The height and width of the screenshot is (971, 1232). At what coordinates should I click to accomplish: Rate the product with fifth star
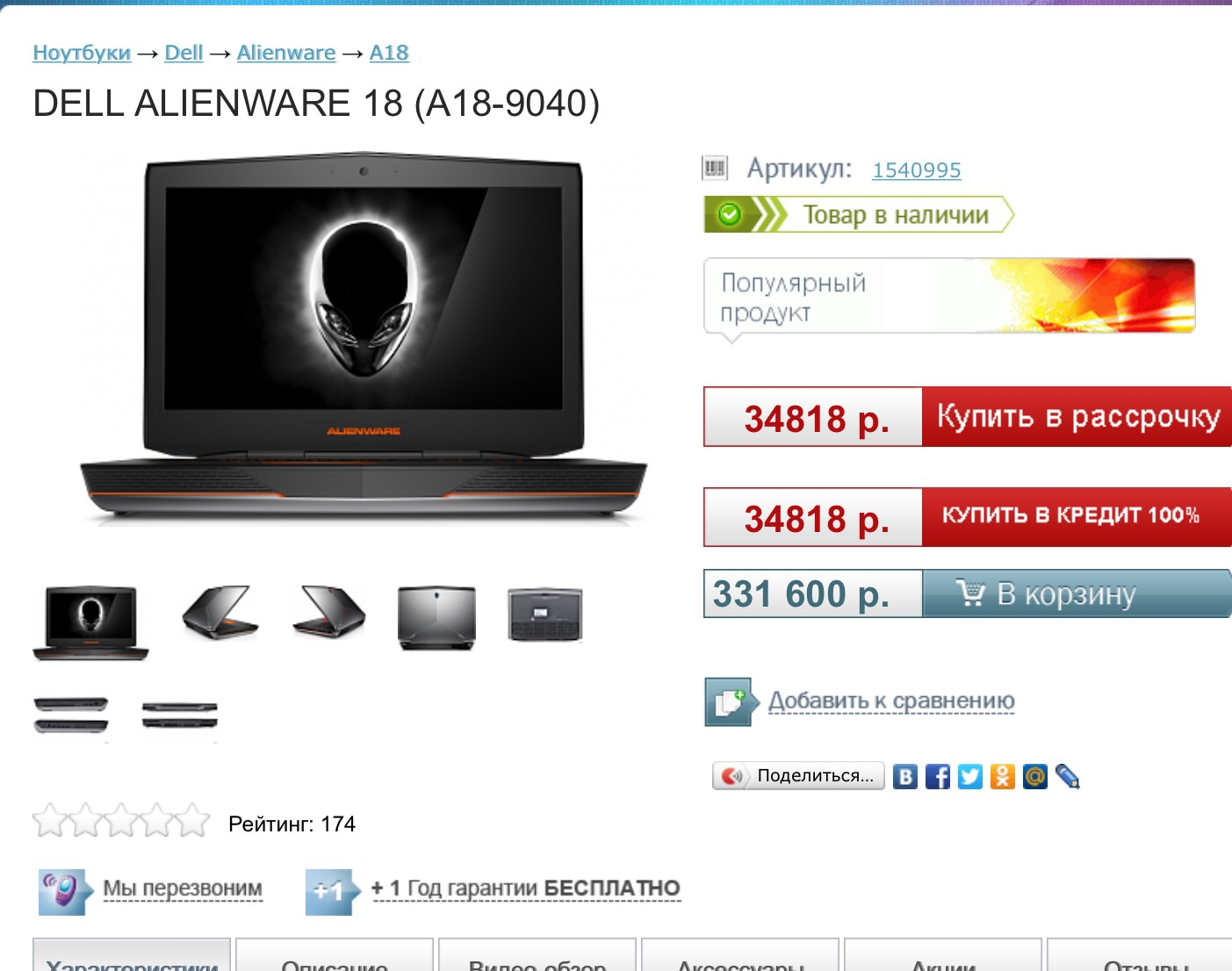tap(192, 821)
